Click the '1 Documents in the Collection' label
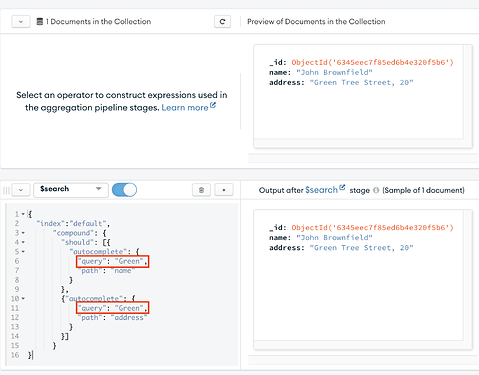This screenshot has height=375, width=479. point(98,22)
